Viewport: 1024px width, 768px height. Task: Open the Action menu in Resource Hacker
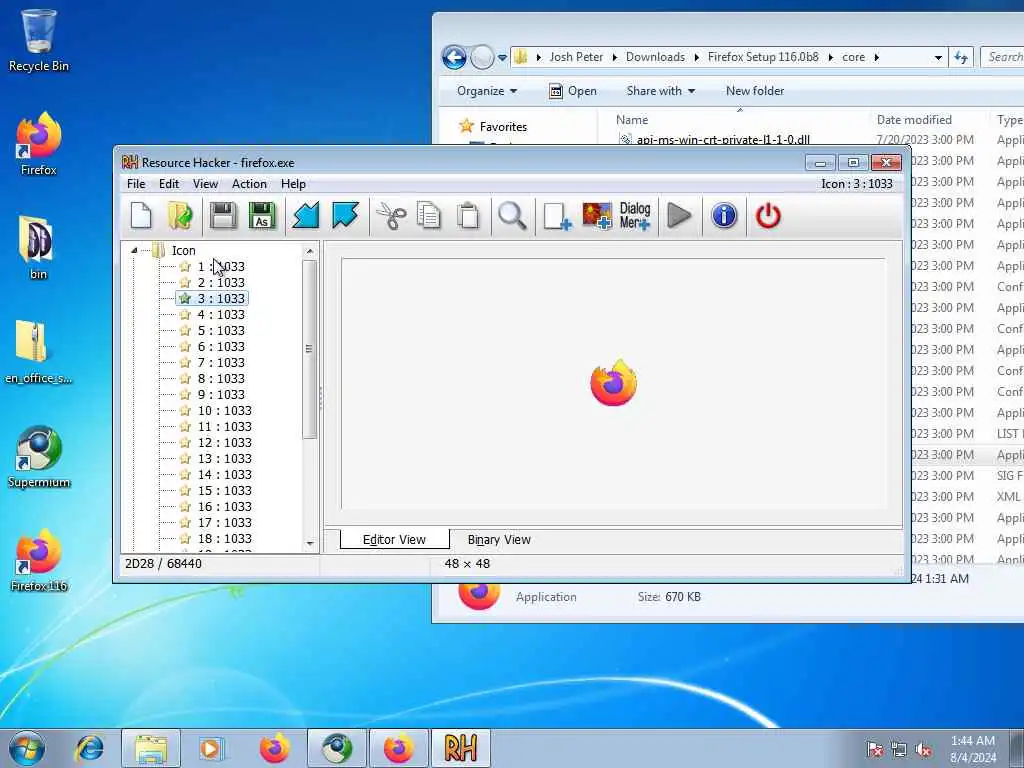pyautogui.click(x=249, y=184)
